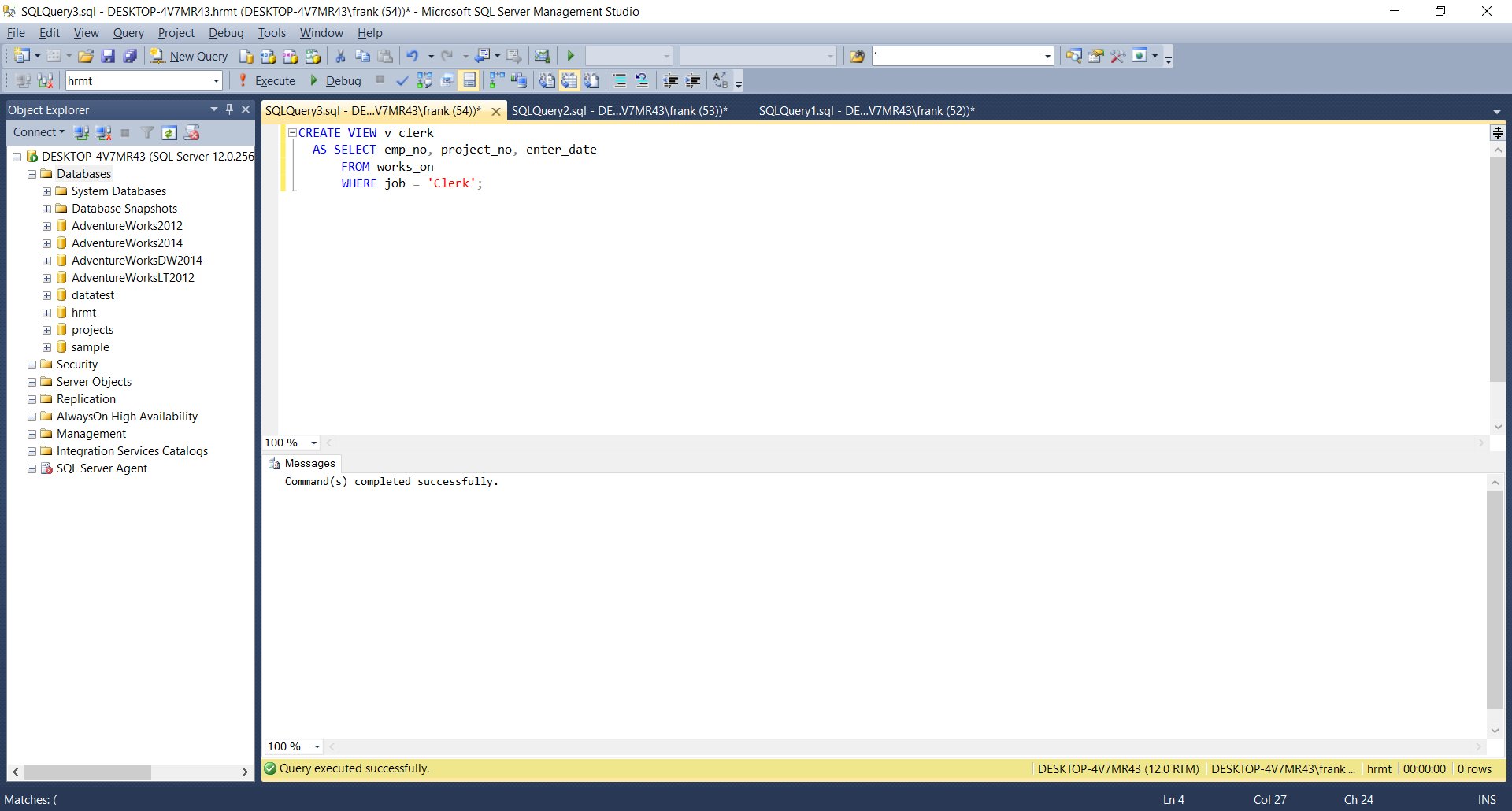Parse the query using the checkmark icon
Screen dimensions: 1512x811
402,80
